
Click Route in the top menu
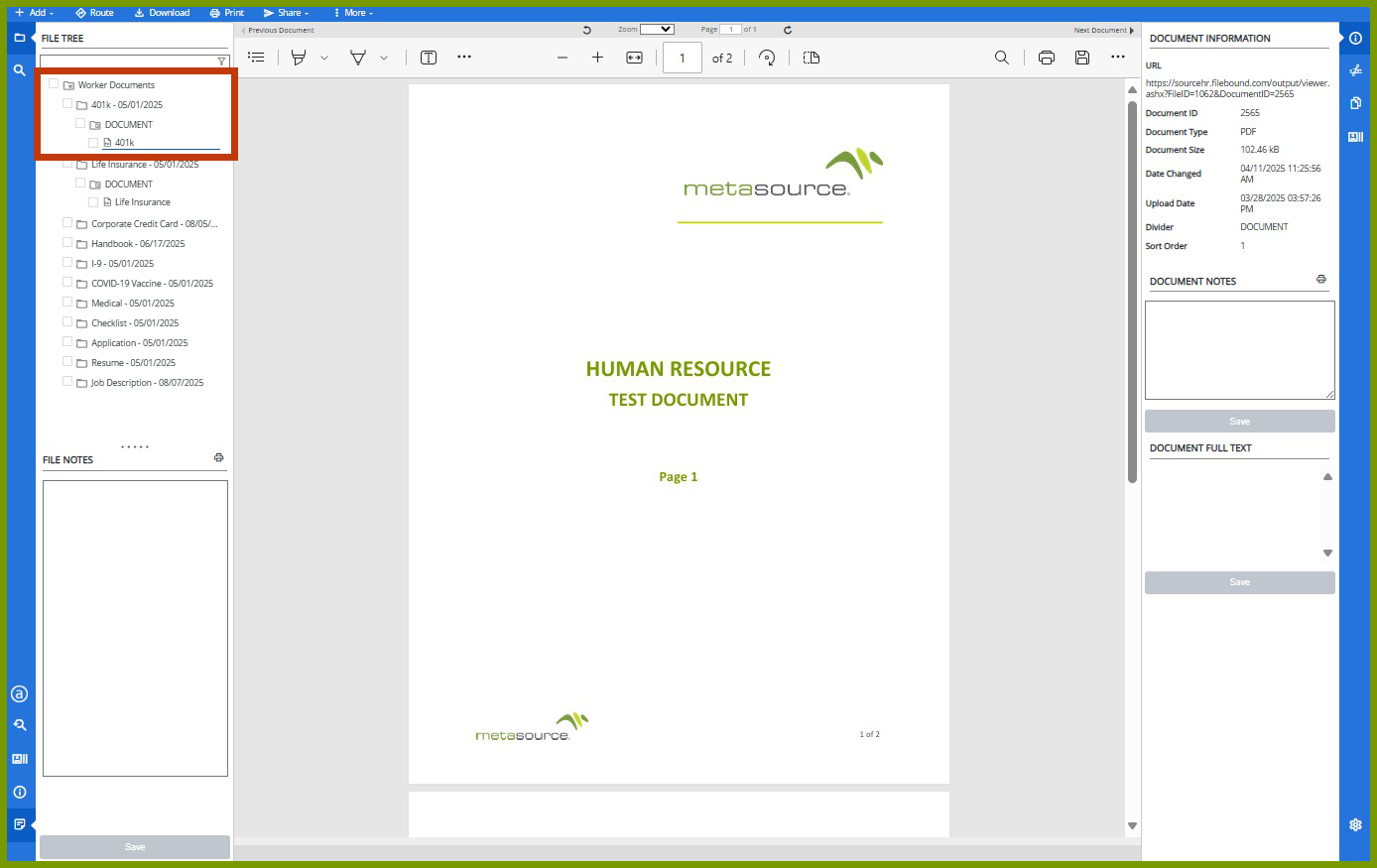(x=95, y=13)
